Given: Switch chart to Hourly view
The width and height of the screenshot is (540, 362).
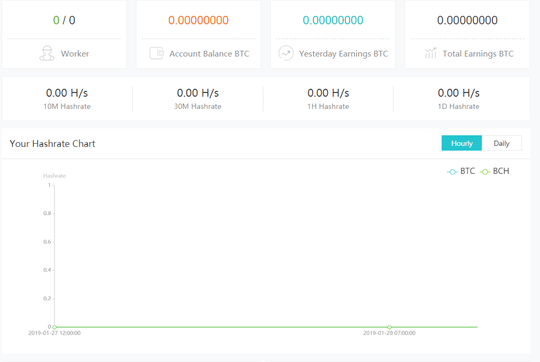Looking at the screenshot, I should coord(462,143).
